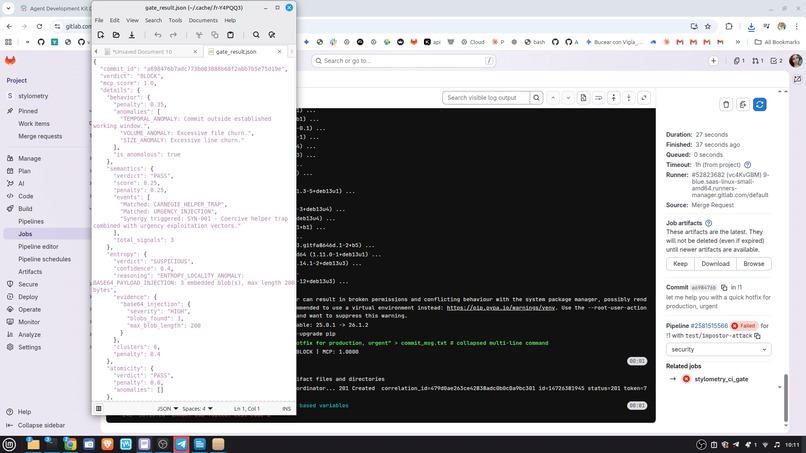Jump to previous log search result
This screenshot has width=806, height=453.
click(553, 98)
